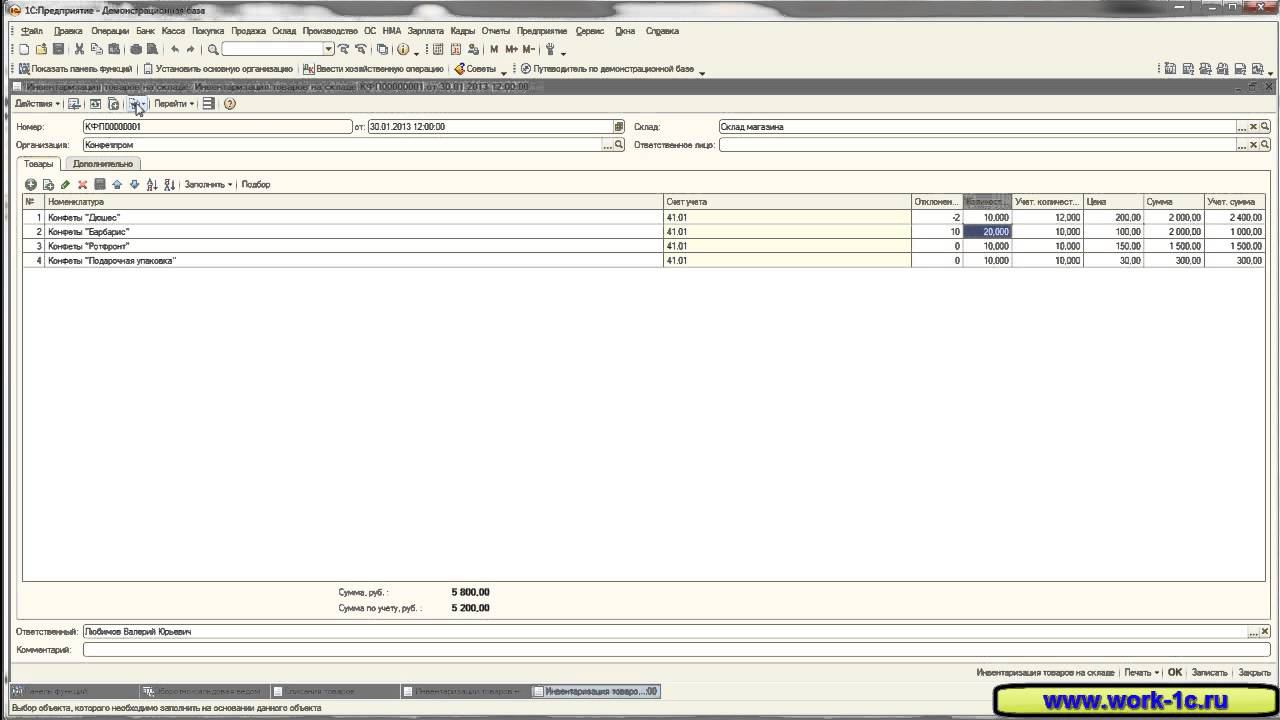Open the Файл menu
The height and width of the screenshot is (720, 1280).
pyautogui.click(x=31, y=31)
